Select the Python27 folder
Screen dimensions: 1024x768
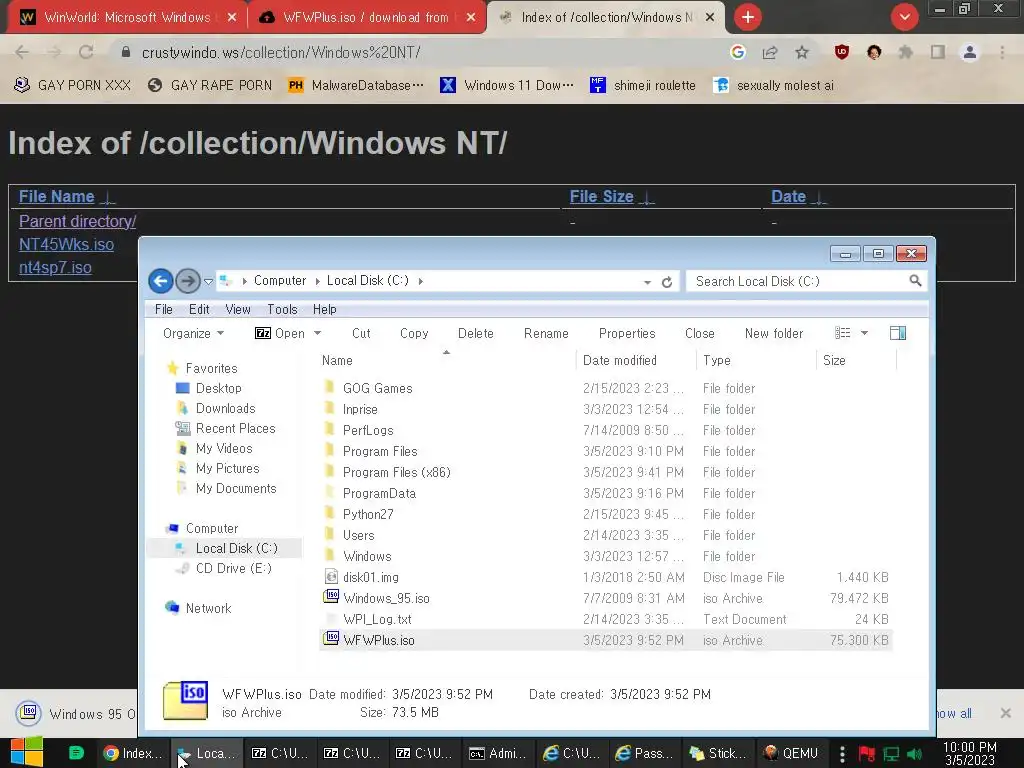[368, 514]
